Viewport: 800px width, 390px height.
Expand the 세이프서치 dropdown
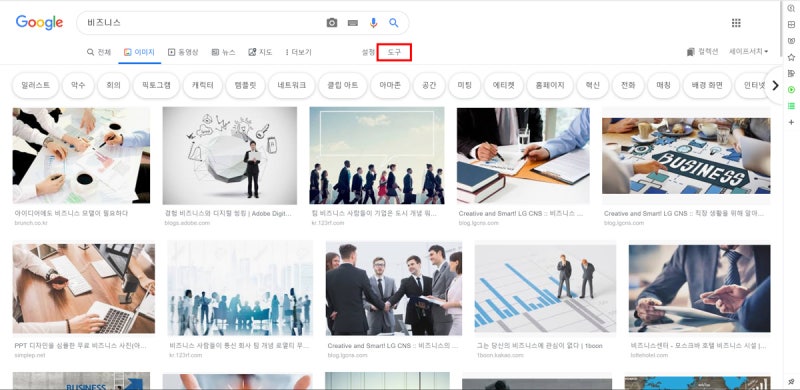click(748, 52)
